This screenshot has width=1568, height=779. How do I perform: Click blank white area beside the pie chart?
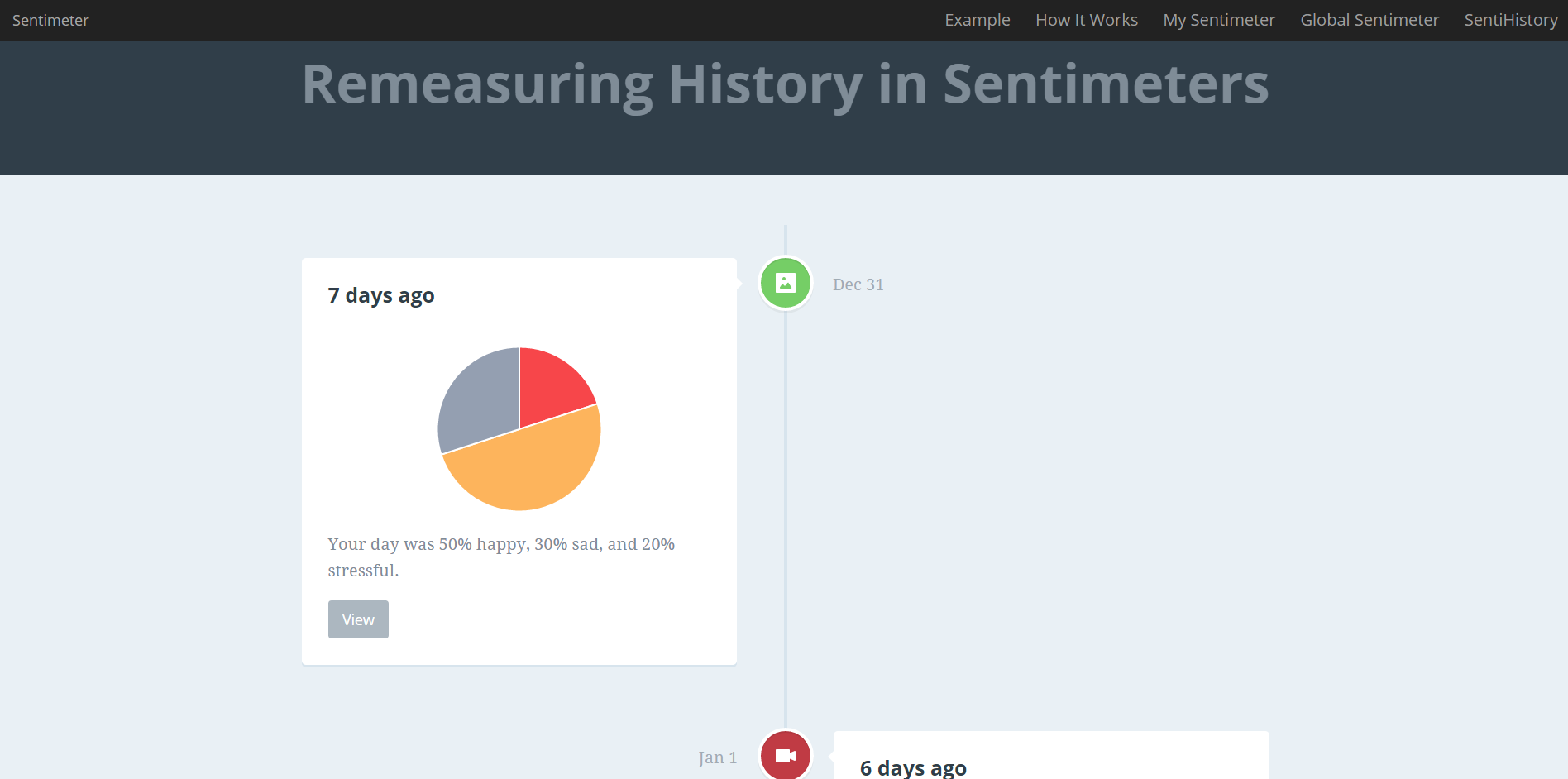coord(662,430)
